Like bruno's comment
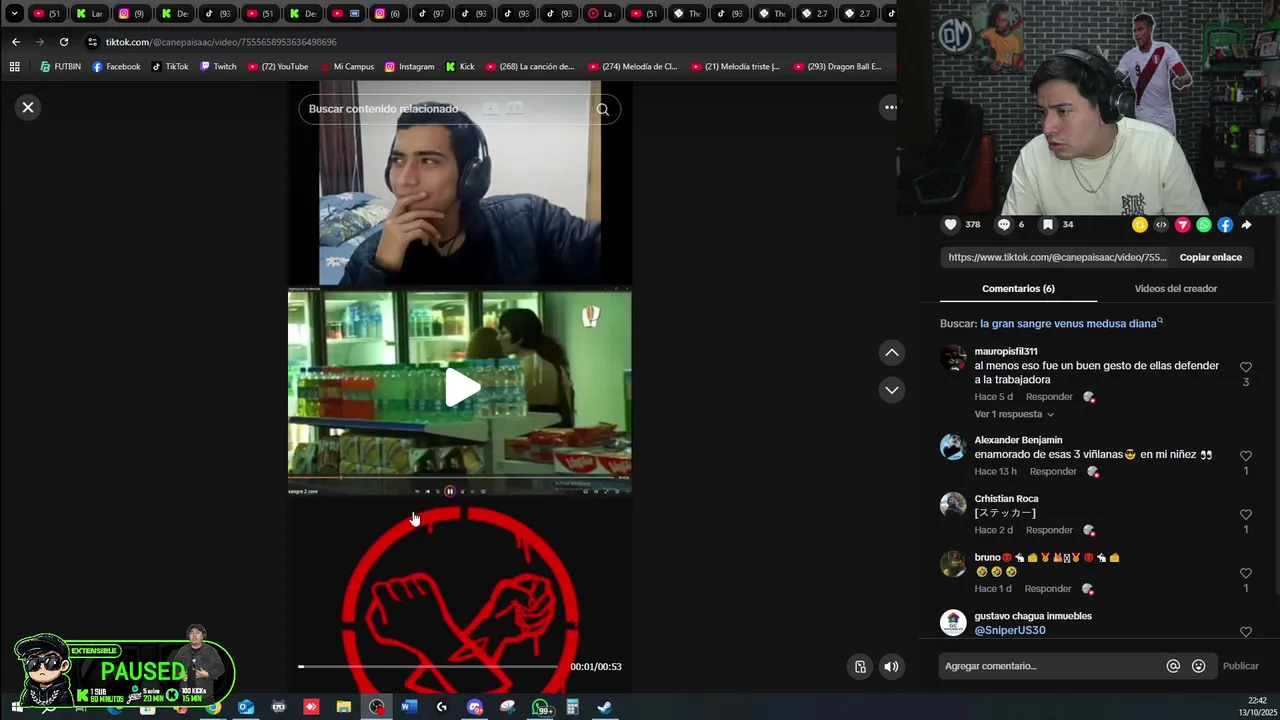Image resolution: width=1280 pixels, height=720 pixels. (x=1246, y=574)
